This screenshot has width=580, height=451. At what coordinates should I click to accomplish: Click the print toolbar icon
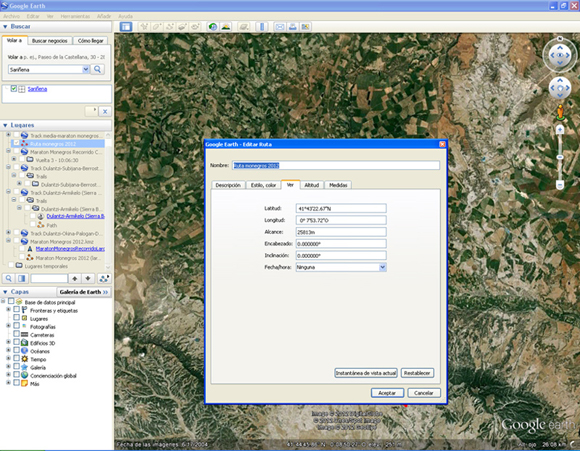click(x=293, y=27)
